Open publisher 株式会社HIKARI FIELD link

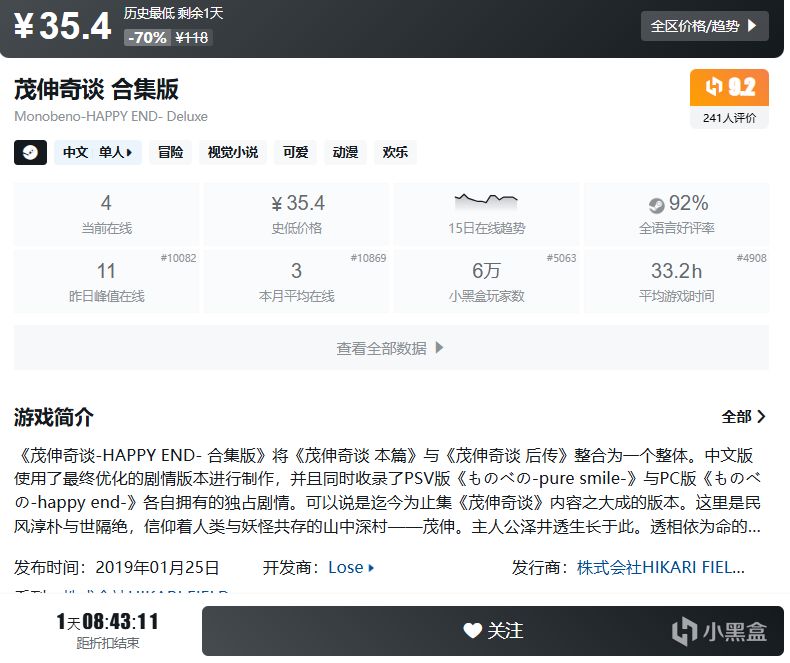(x=661, y=568)
